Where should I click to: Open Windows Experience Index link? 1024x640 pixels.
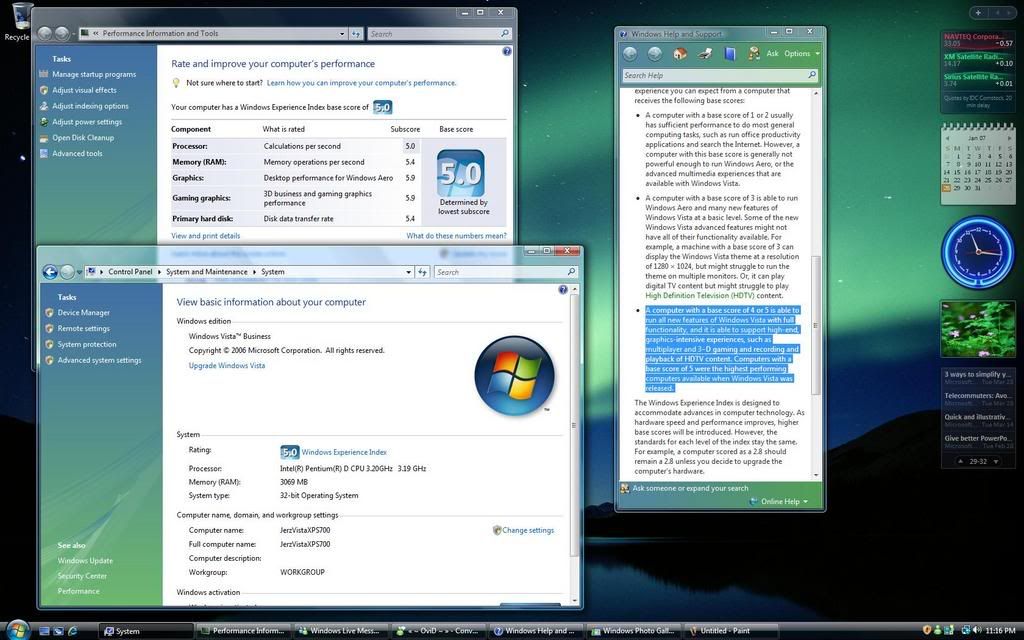pyautogui.click(x=344, y=452)
